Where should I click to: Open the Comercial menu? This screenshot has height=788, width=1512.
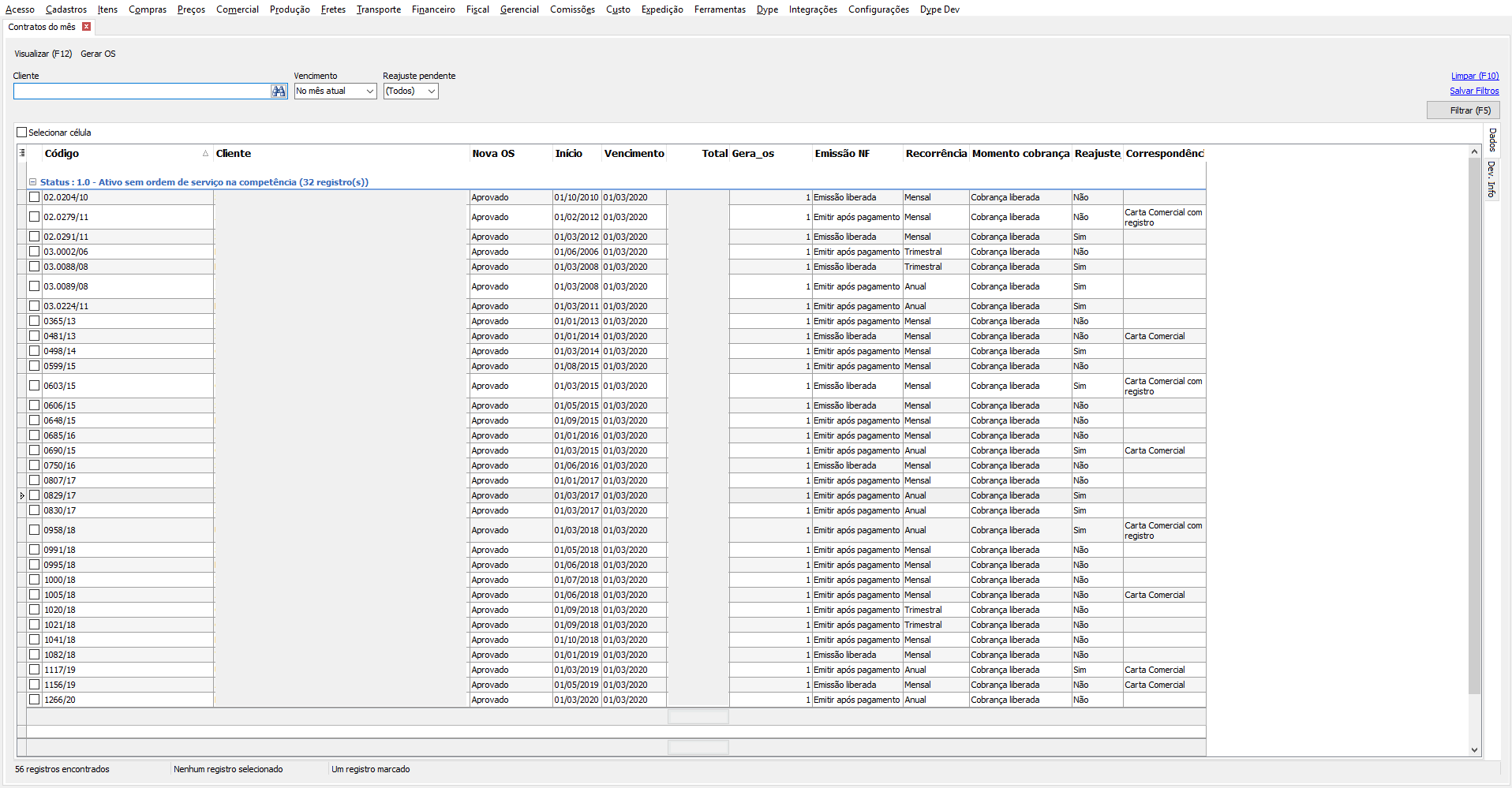[238, 9]
